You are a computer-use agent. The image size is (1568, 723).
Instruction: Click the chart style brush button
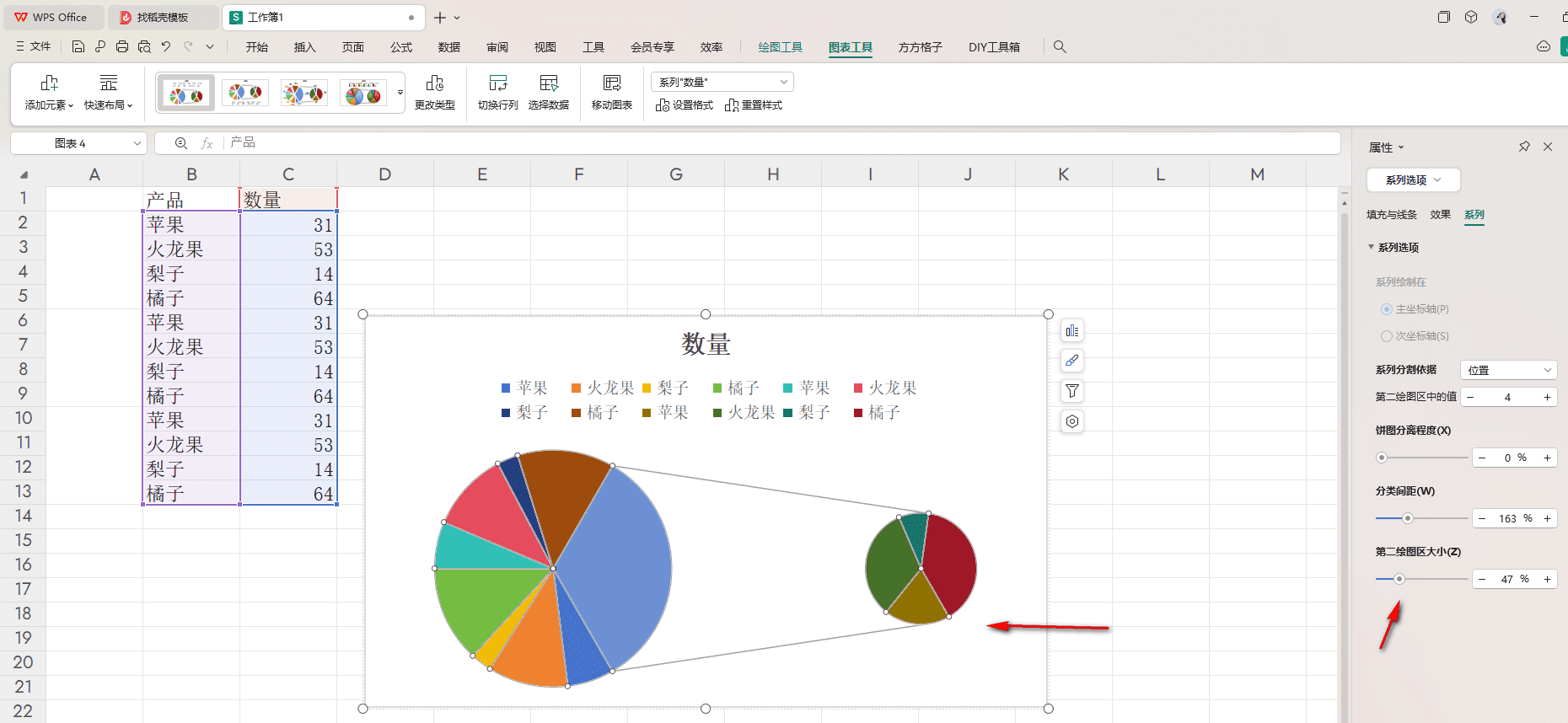(1072, 361)
